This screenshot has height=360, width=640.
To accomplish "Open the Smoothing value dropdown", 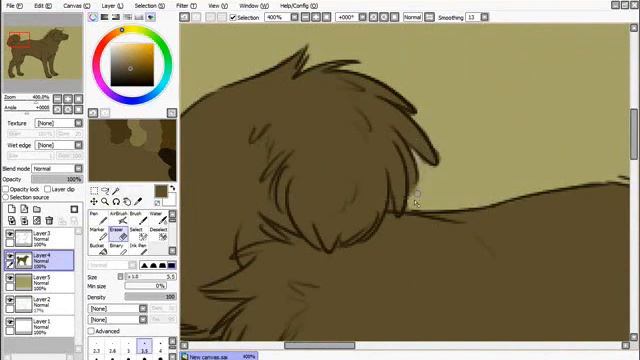I will point(484,17).
